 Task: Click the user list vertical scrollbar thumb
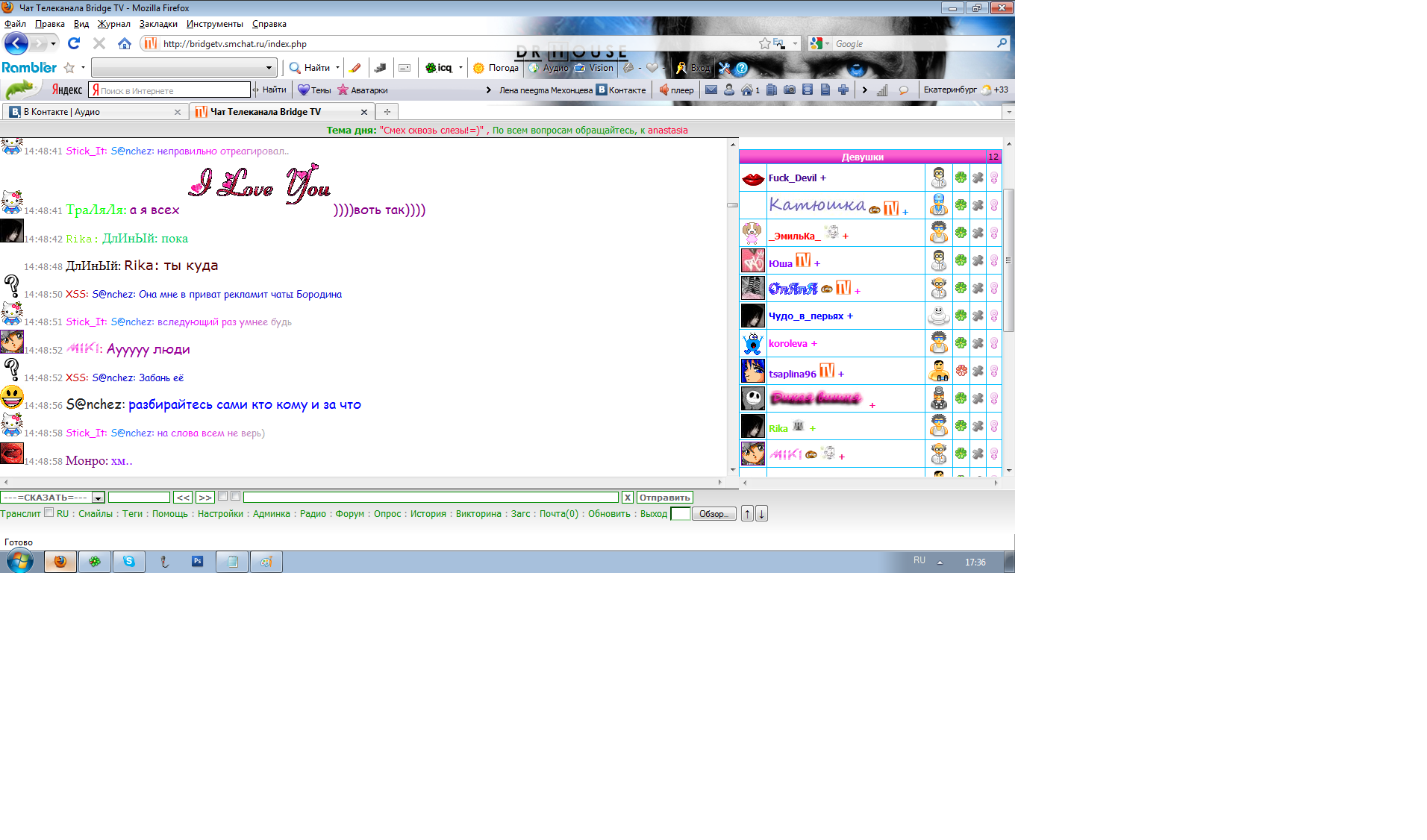(x=1008, y=260)
